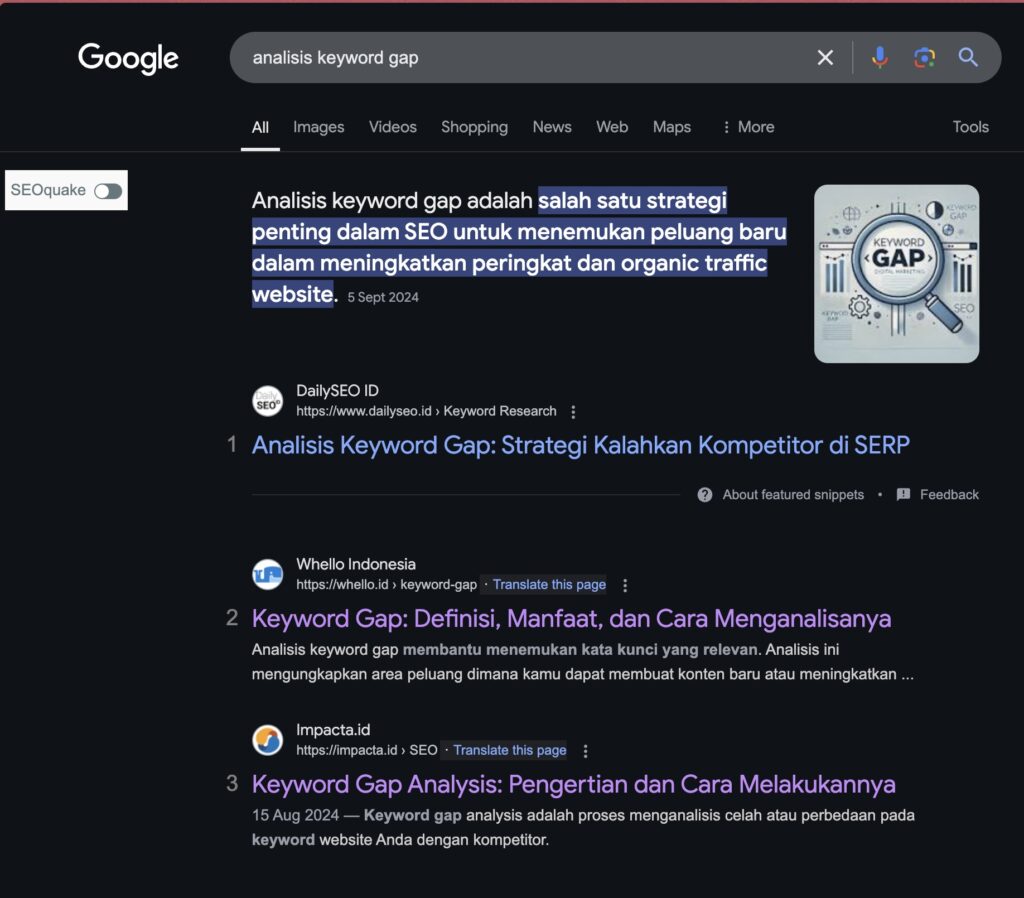The width and height of the screenshot is (1024, 898).
Task: Open Keyword Gap Analysis: Pengertian result
Action: coord(573,784)
